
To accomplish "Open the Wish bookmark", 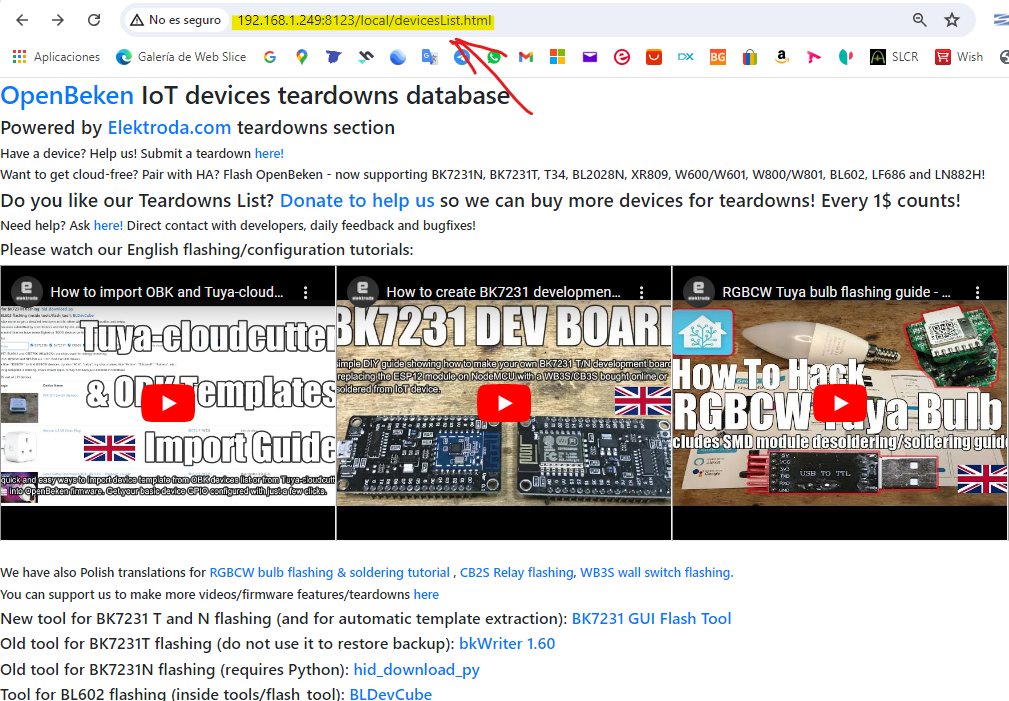I will click(x=959, y=57).
